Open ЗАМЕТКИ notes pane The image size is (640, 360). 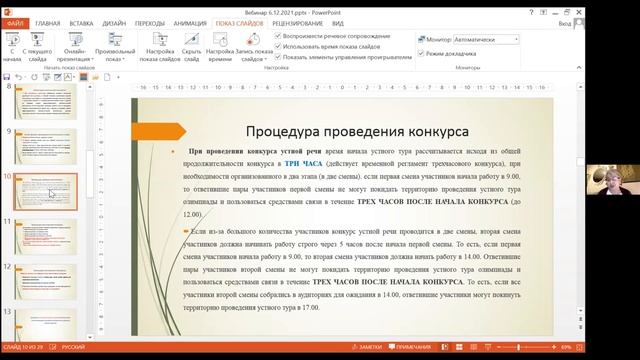point(367,347)
